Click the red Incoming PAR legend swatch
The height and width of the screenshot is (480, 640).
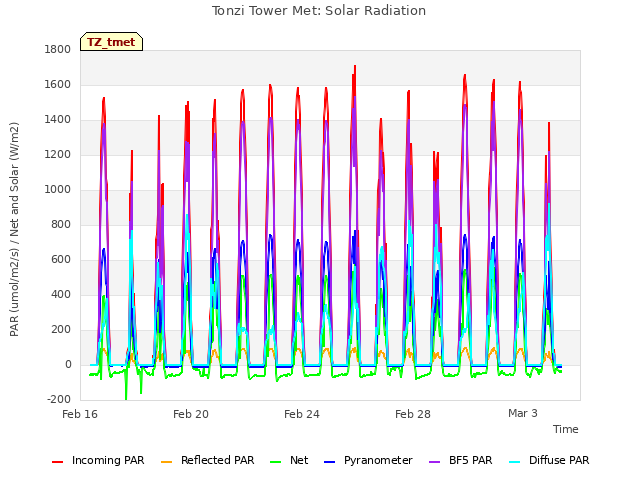[58, 462]
